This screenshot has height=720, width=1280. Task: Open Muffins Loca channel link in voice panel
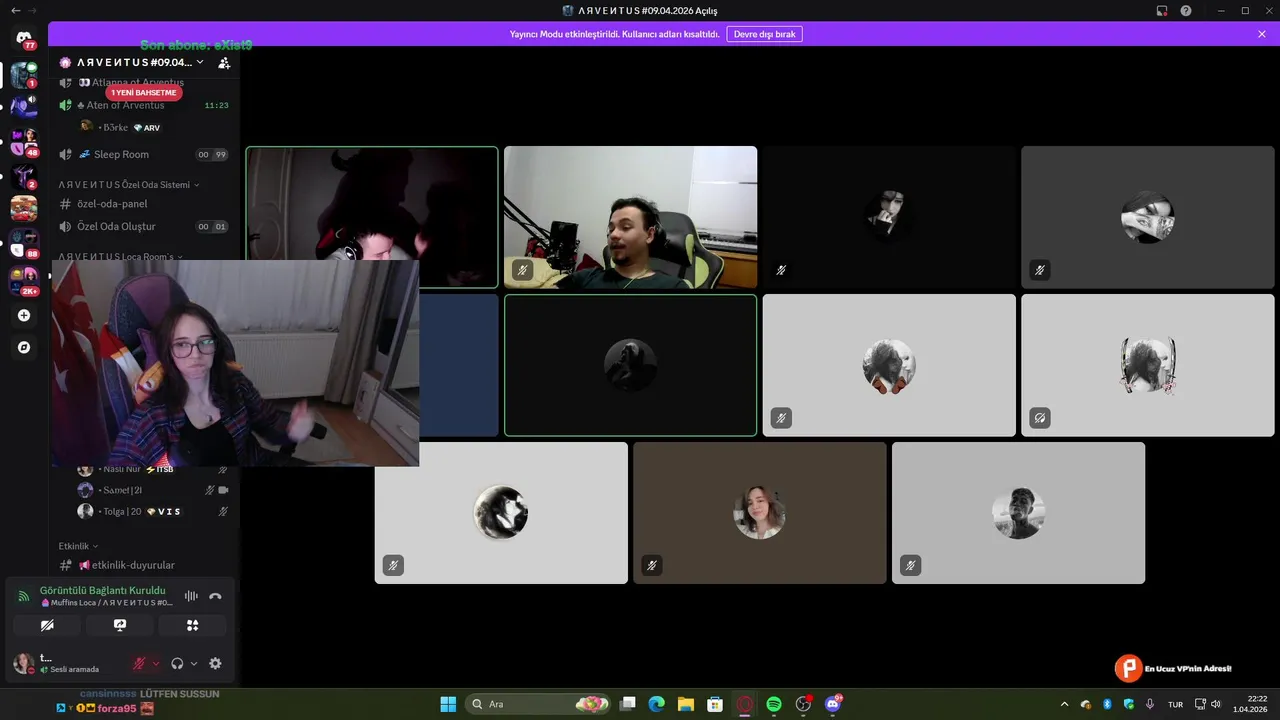point(106,603)
